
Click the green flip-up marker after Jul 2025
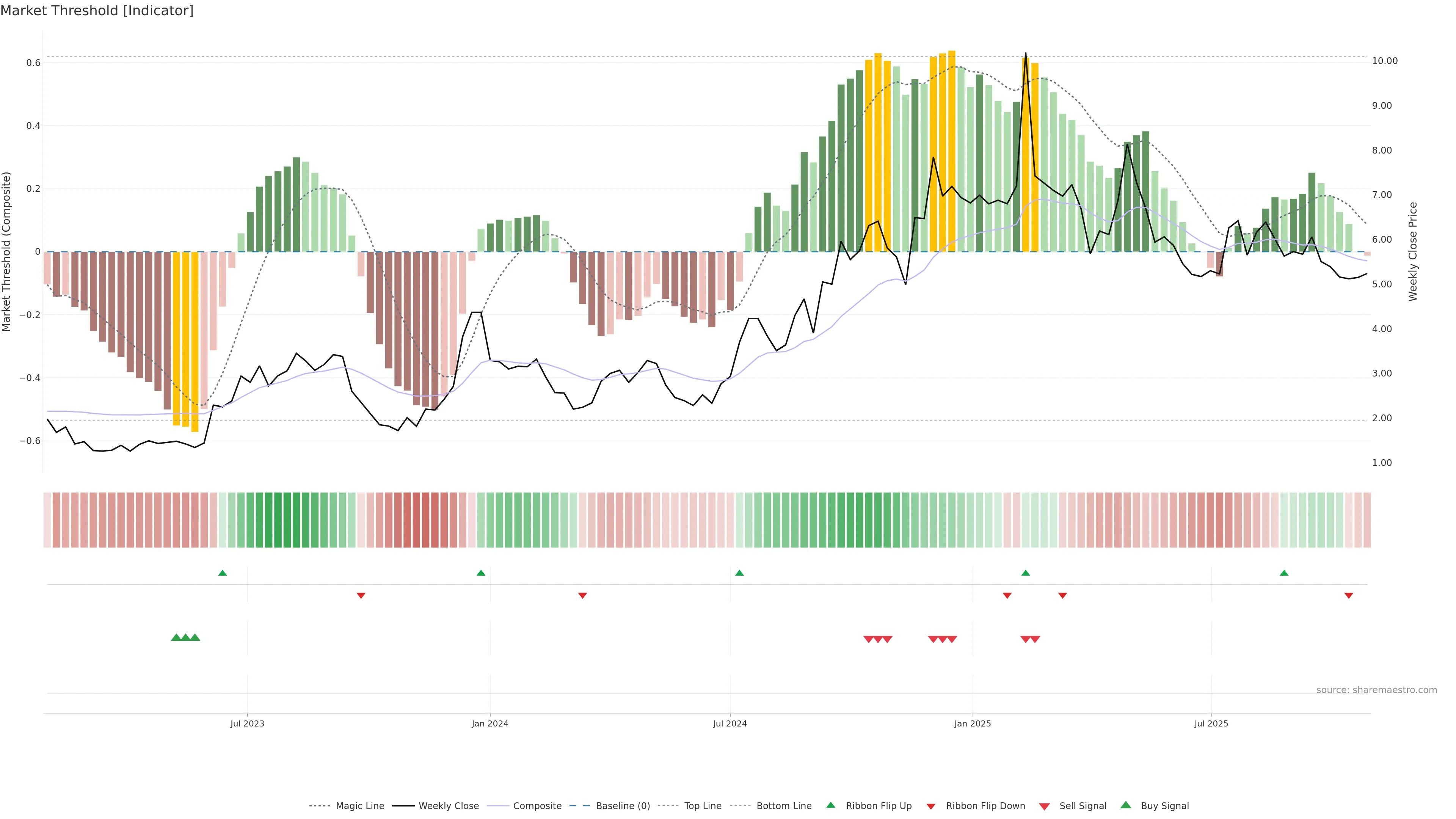tap(1284, 573)
